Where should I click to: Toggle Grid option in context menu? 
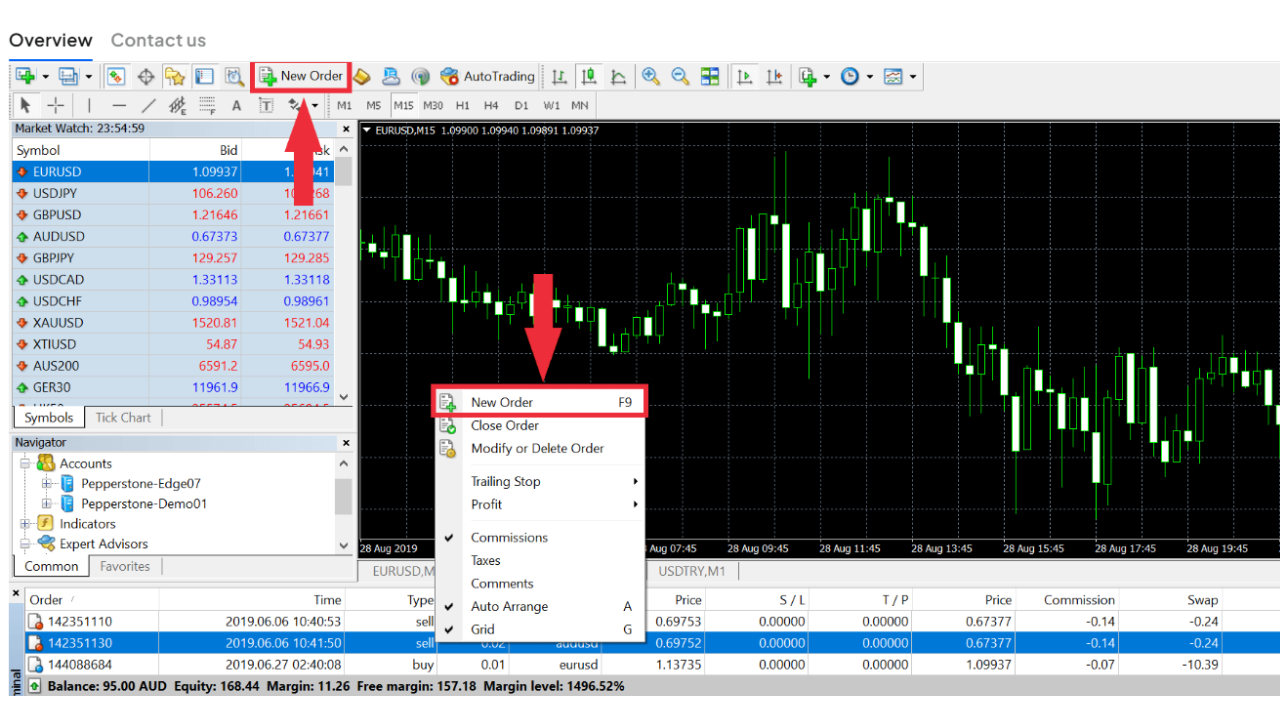(483, 629)
